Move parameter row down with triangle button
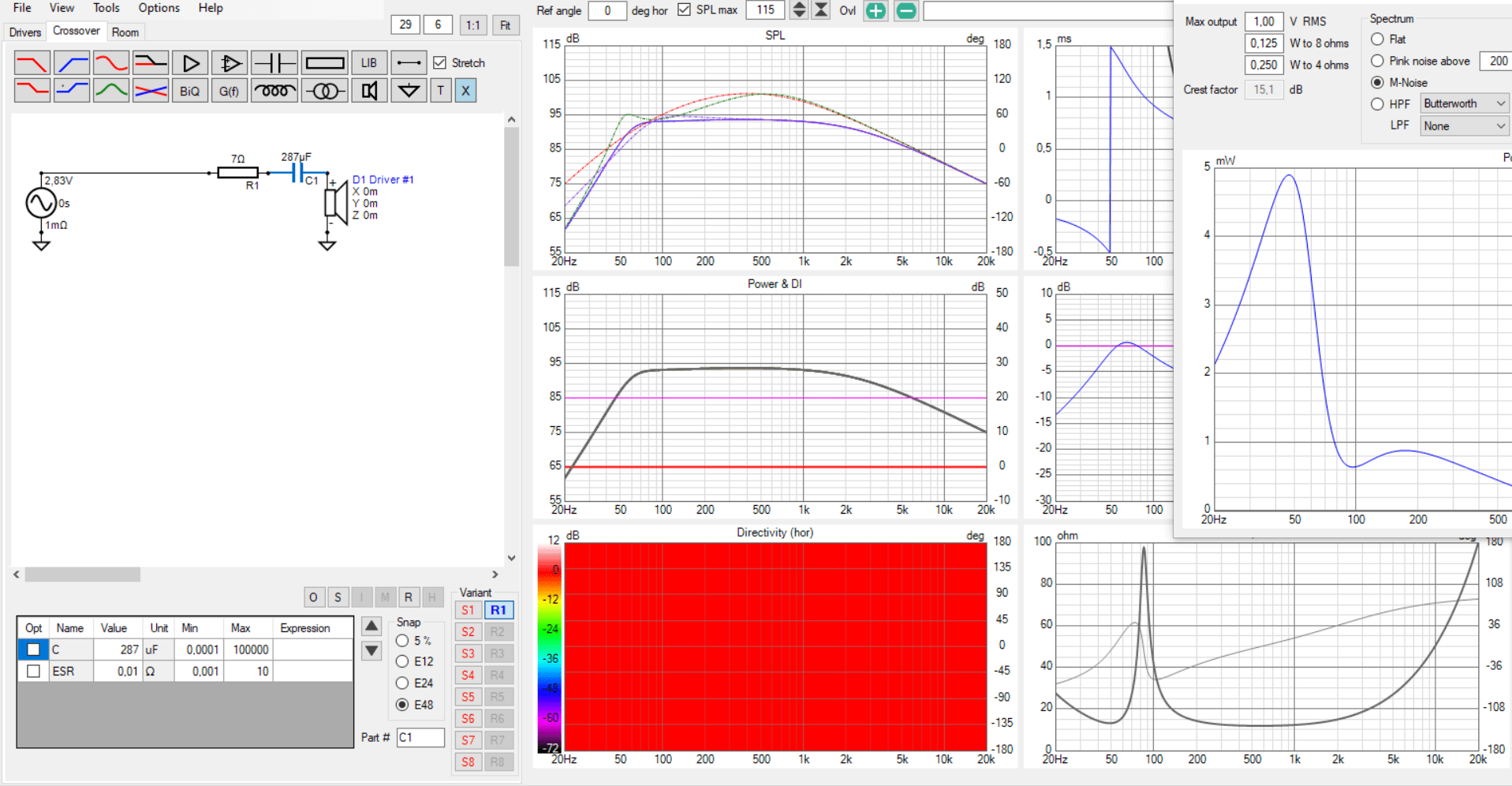Viewport: 1512px width, 786px height. click(x=371, y=651)
